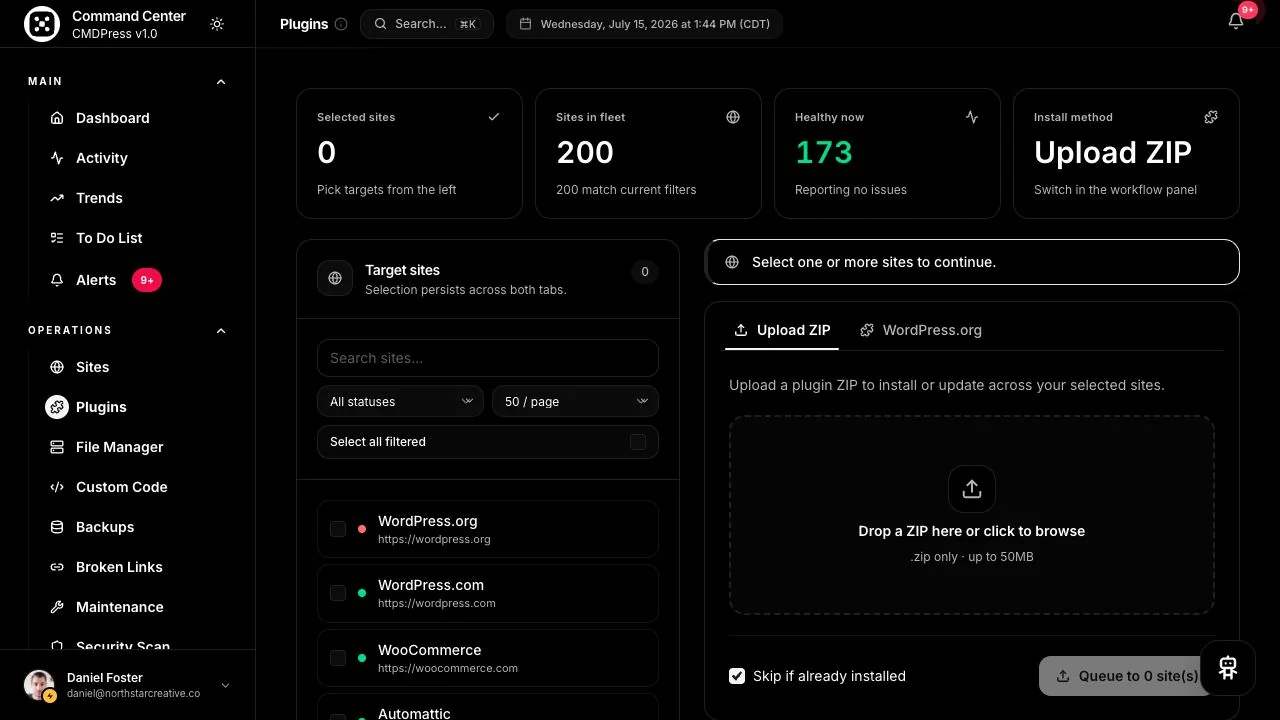Click the Activity pulse icon in sidebar
The width and height of the screenshot is (1280, 720).
coord(57,158)
